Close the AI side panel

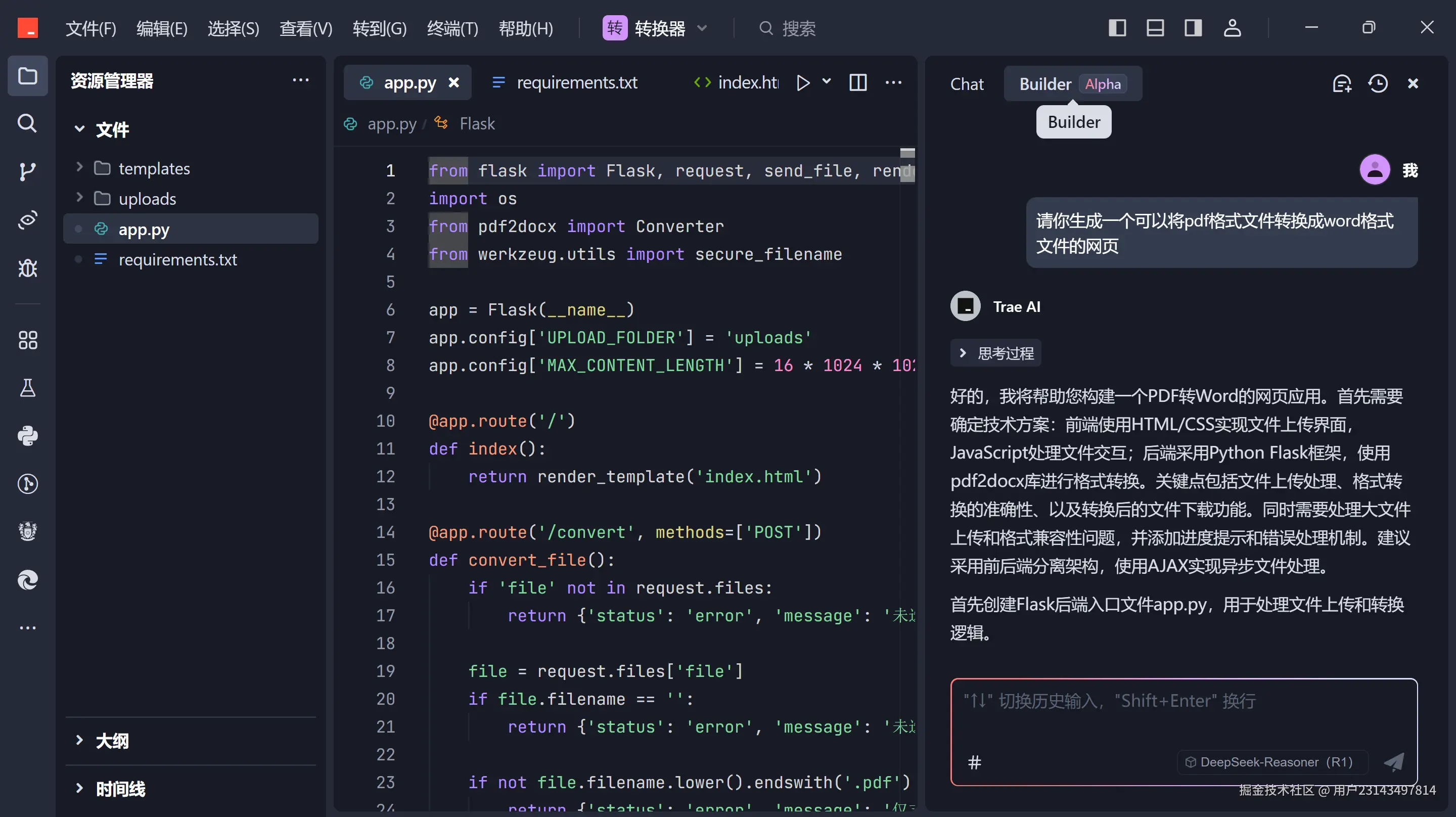click(1413, 84)
